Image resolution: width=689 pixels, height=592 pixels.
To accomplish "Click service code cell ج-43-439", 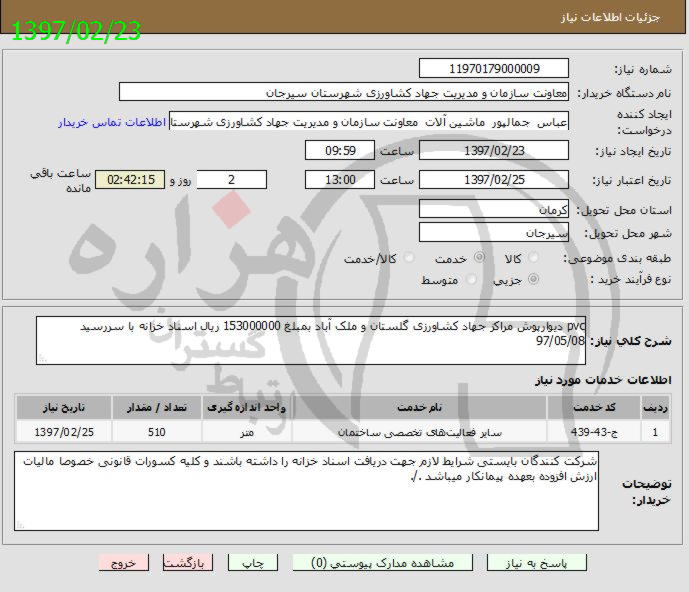I will [x=594, y=432].
